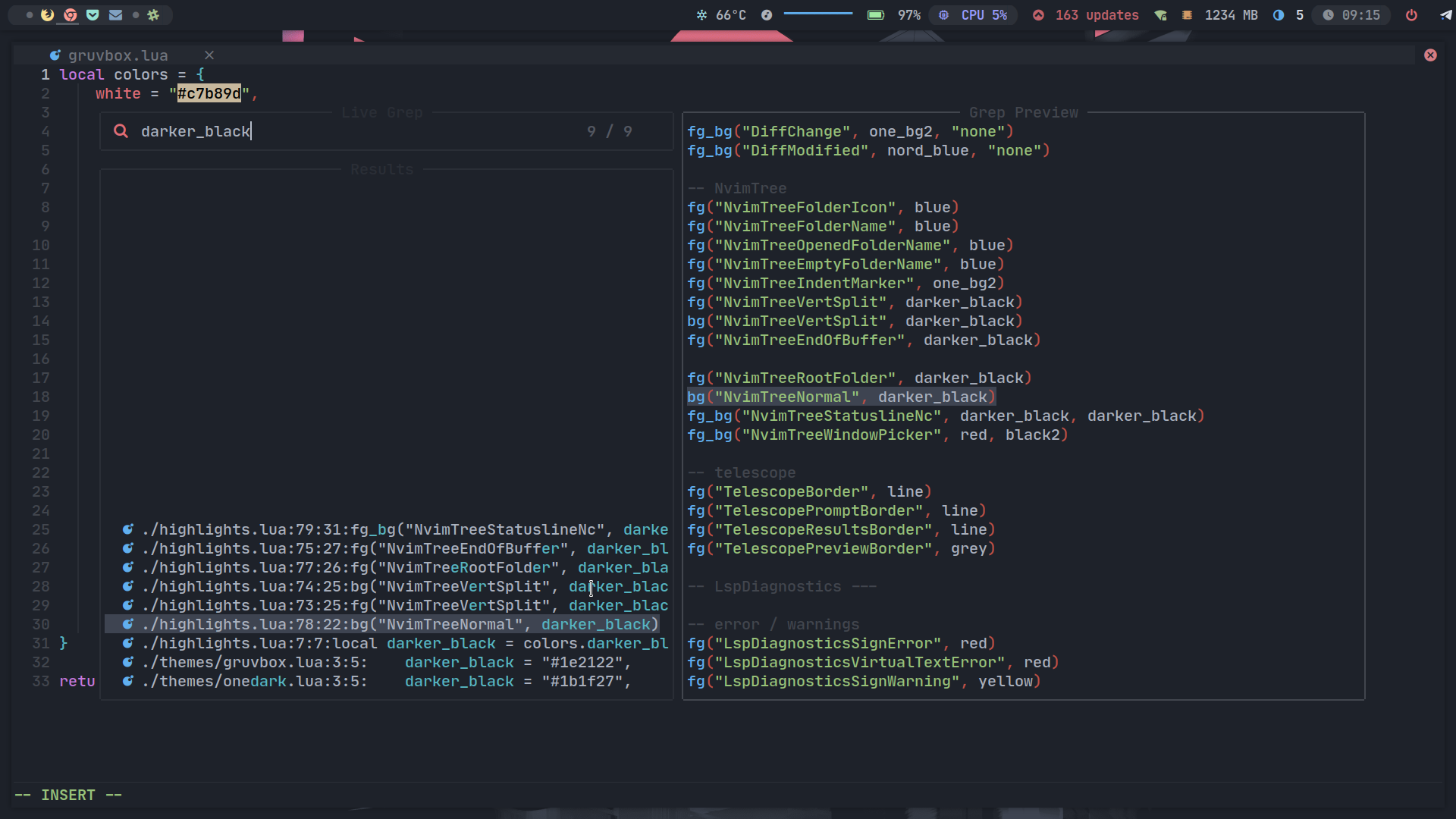Close the gruvbox.lua tab with X

click(209, 55)
